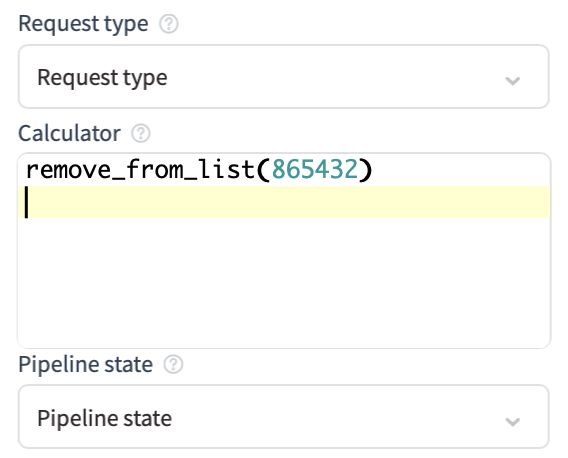Click the help icon beside Request type label
The height and width of the screenshot is (458, 568).
(x=169, y=24)
